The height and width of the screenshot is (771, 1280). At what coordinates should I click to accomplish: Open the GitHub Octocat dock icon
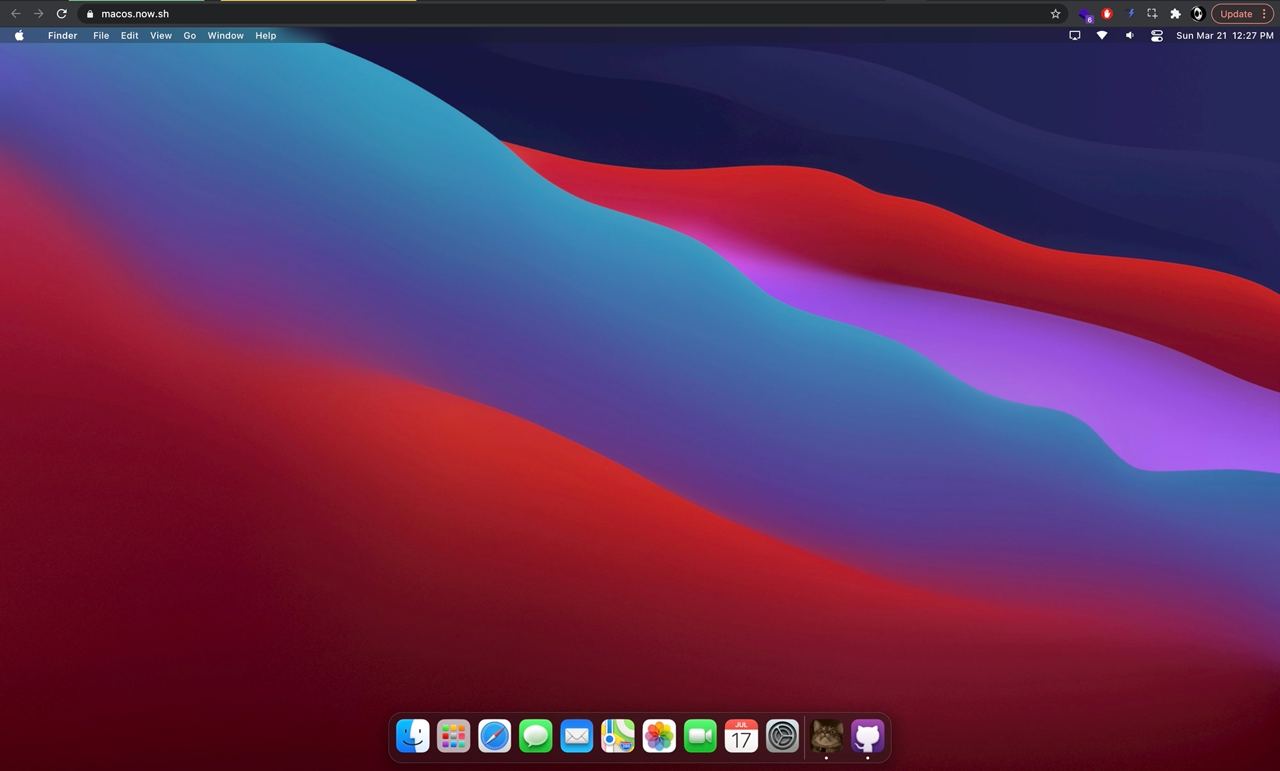tap(868, 736)
